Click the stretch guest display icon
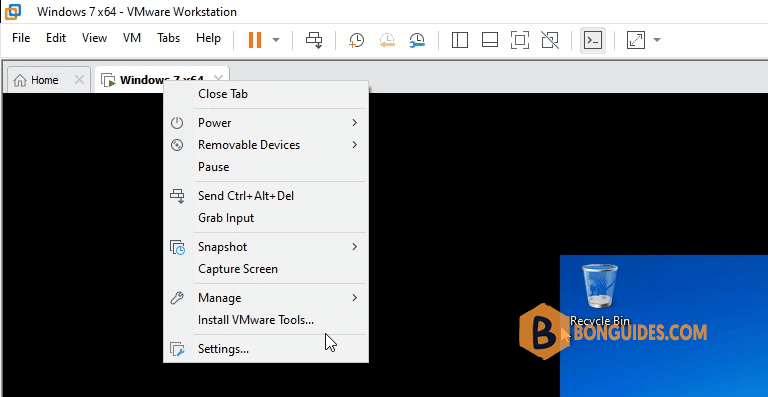768x397 pixels. point(636,40)
